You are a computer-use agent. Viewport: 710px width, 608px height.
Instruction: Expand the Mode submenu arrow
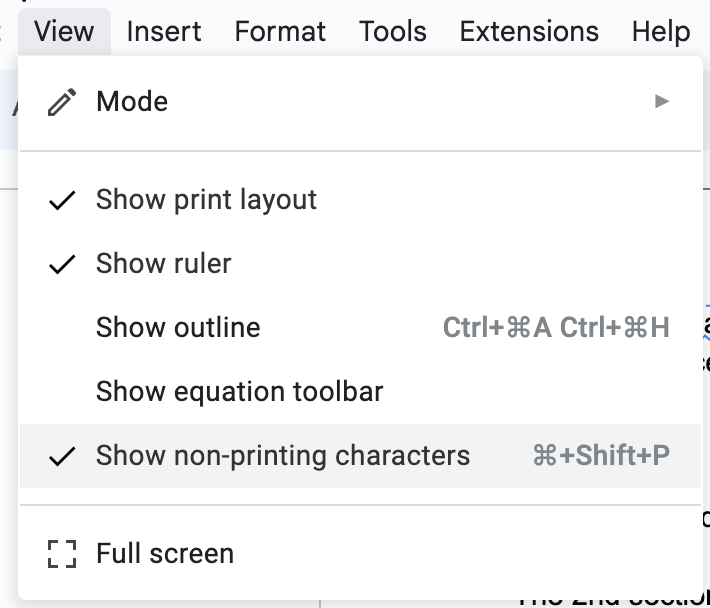tap(662, 101)
